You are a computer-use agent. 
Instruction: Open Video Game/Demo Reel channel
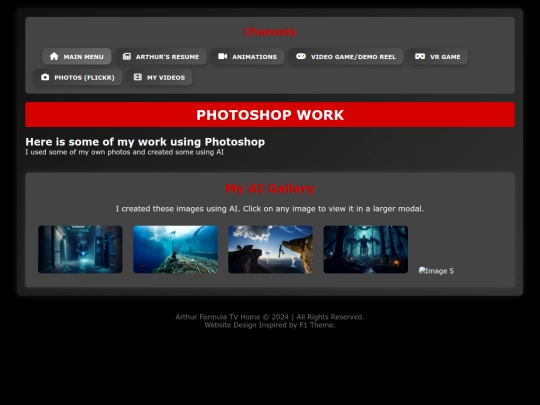[346, 56]
